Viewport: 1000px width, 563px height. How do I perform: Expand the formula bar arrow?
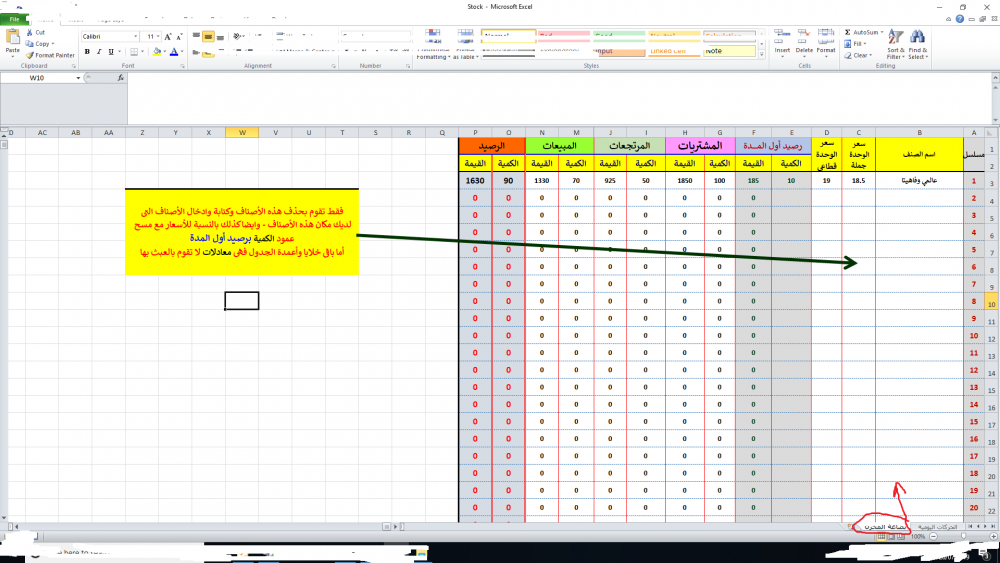click(995, 78)
